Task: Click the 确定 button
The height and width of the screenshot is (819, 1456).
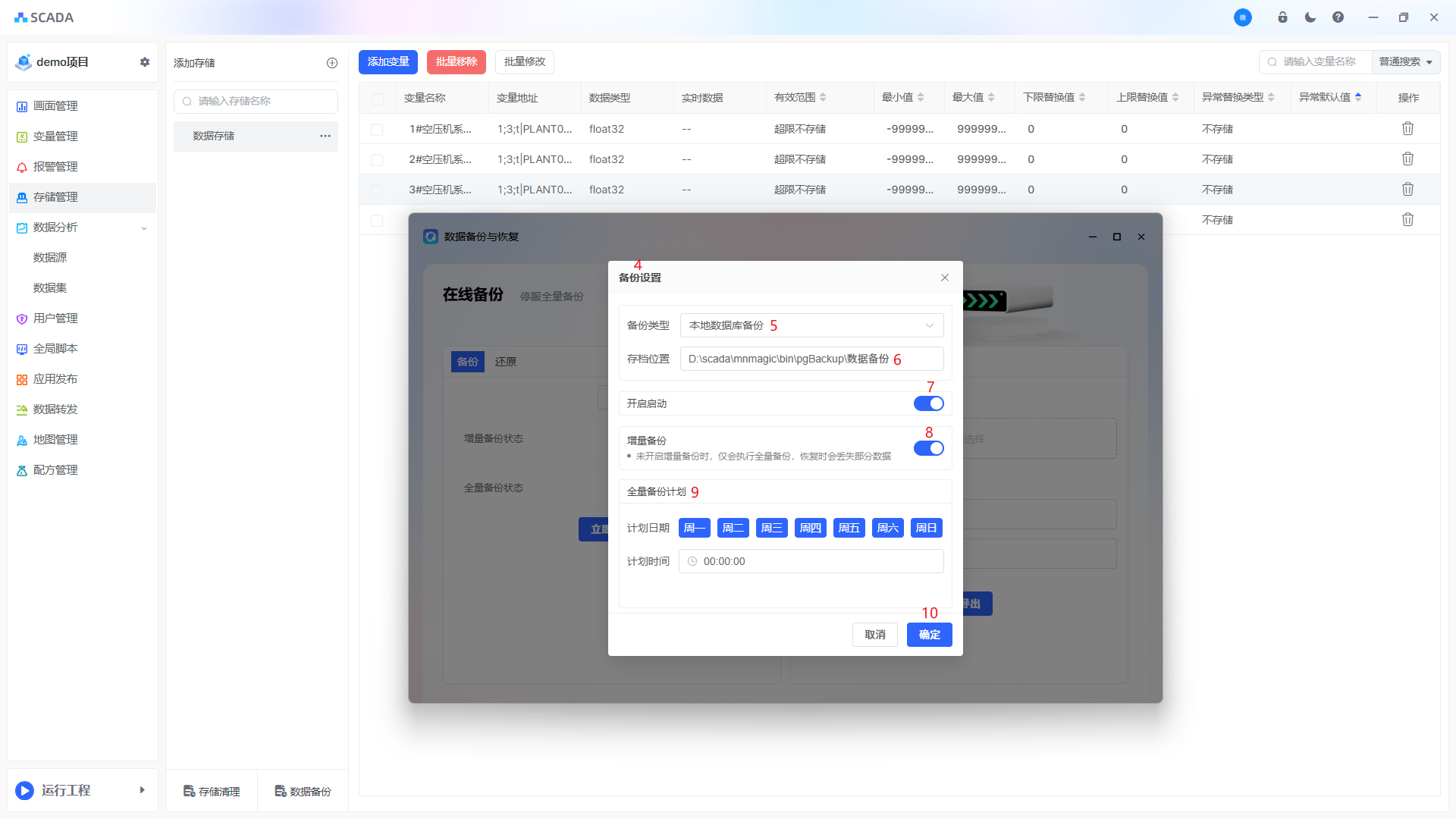Action: pos(929,635)
